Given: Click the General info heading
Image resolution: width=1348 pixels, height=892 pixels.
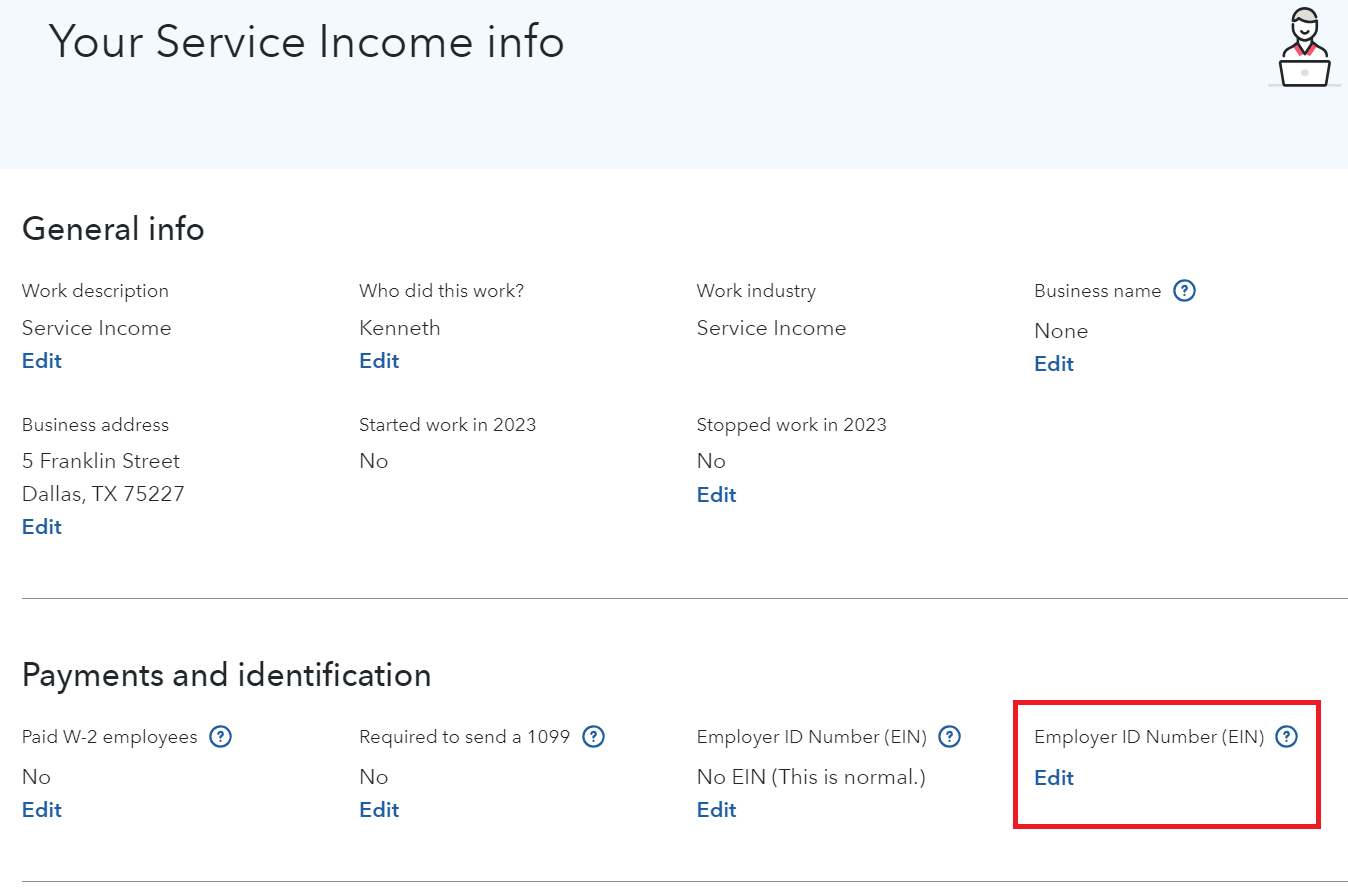Looking at the screenshot, I should click(113, 229).
